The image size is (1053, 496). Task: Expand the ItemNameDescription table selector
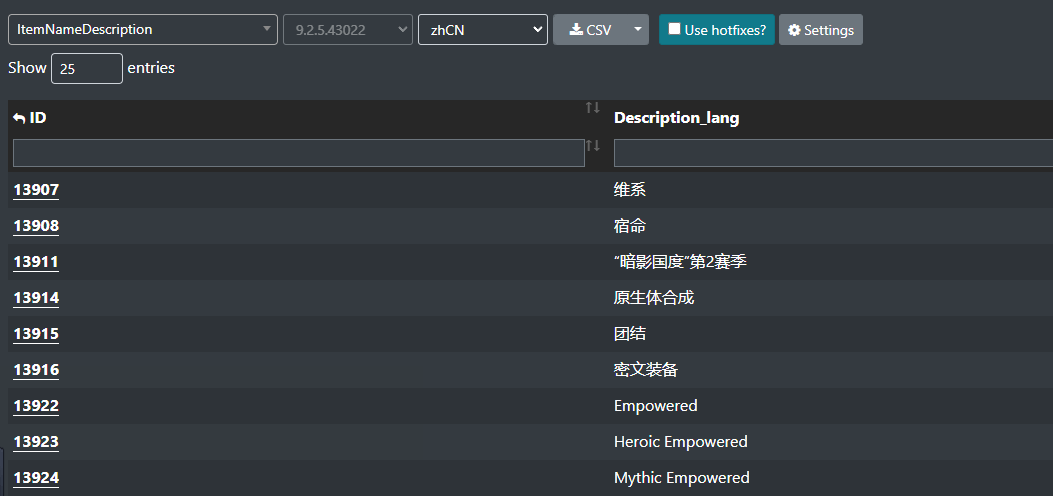coord(143,30)
